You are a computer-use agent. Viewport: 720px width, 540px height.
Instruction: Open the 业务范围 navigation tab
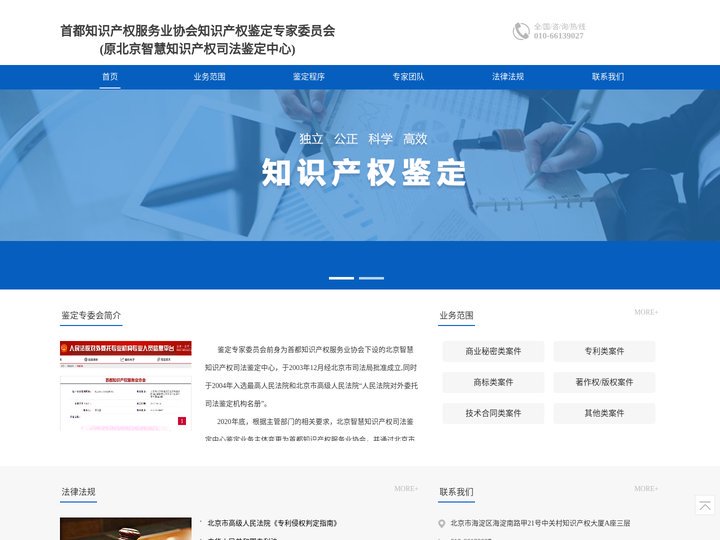coord(209,77)
